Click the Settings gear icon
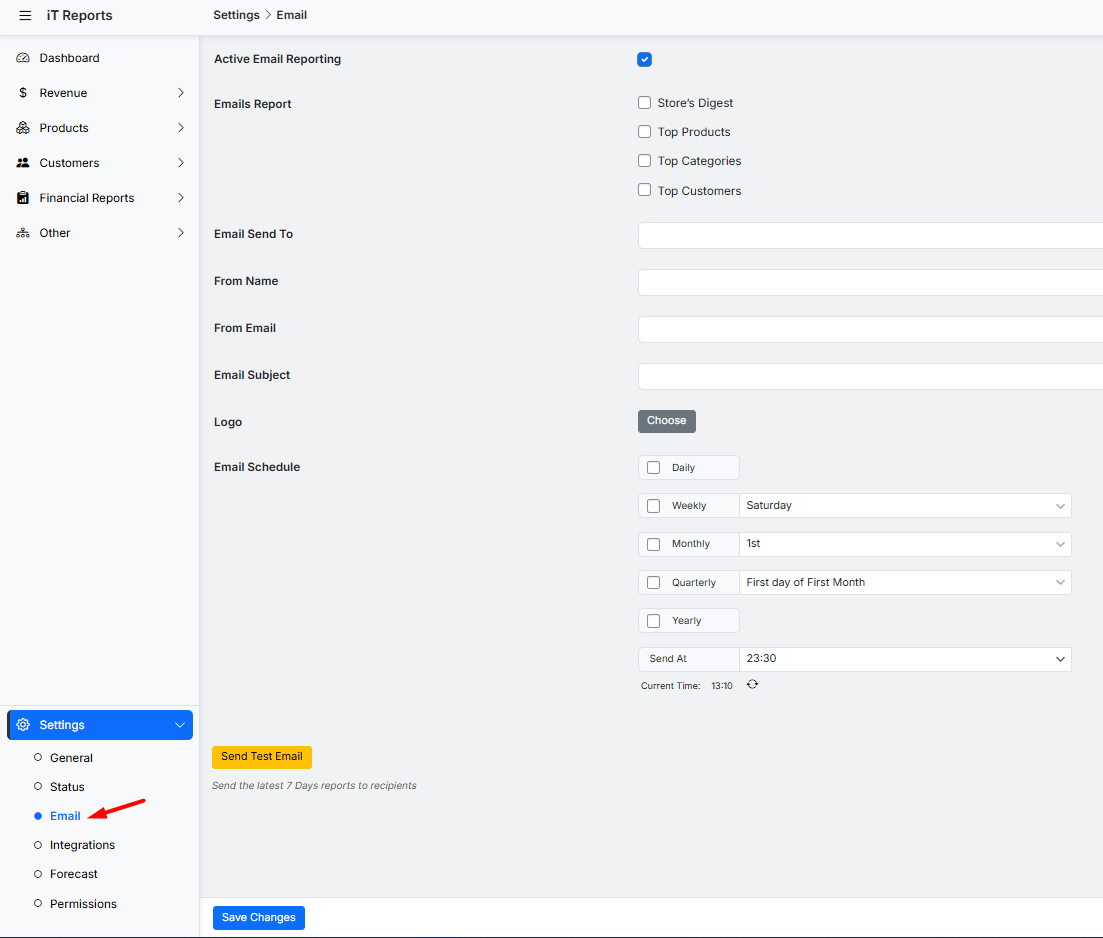The height and width of the screenshot is (938, 1103). tap(23, 725)
